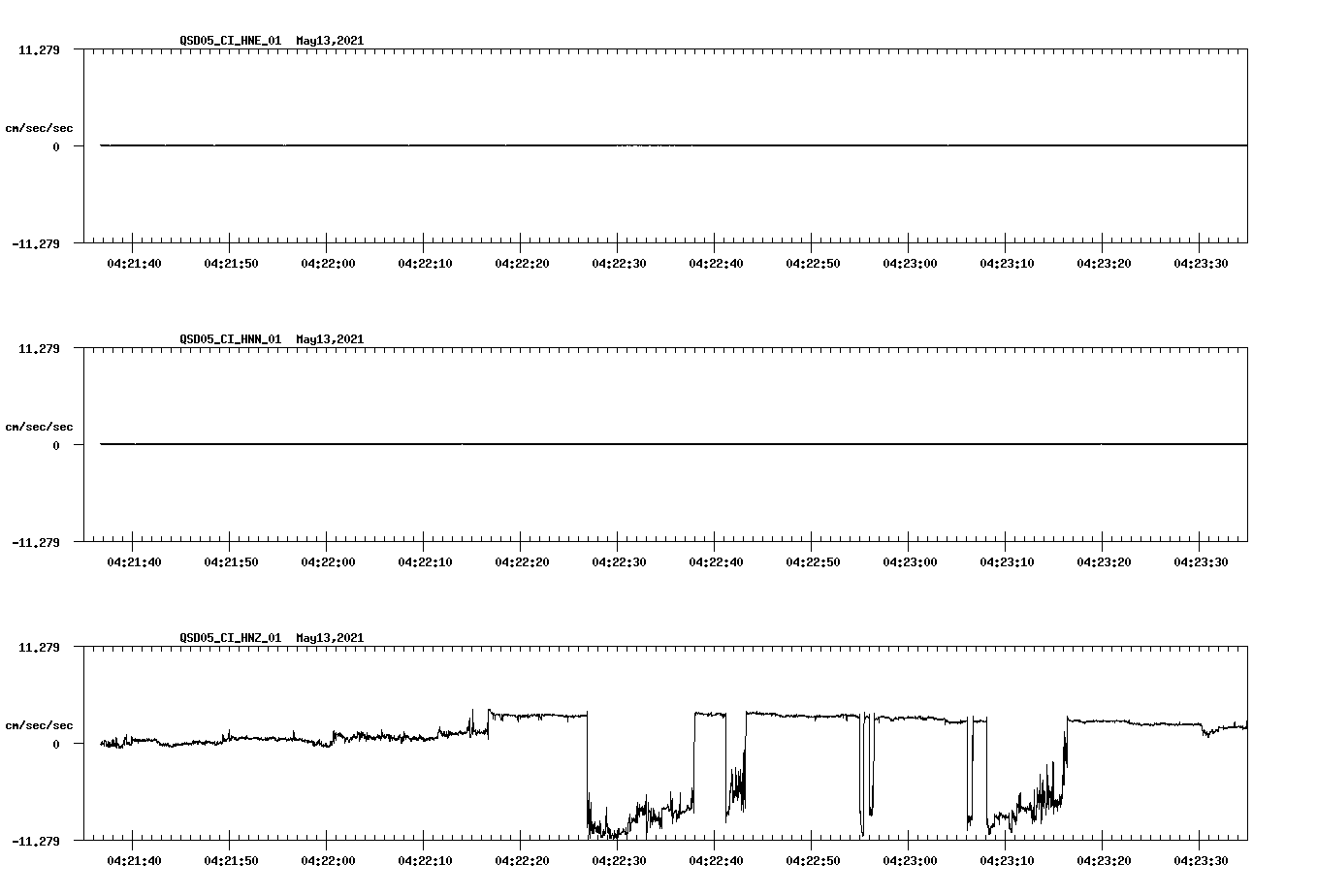Select the 11.279 amplitude label on HNE plot

(40, 49)
